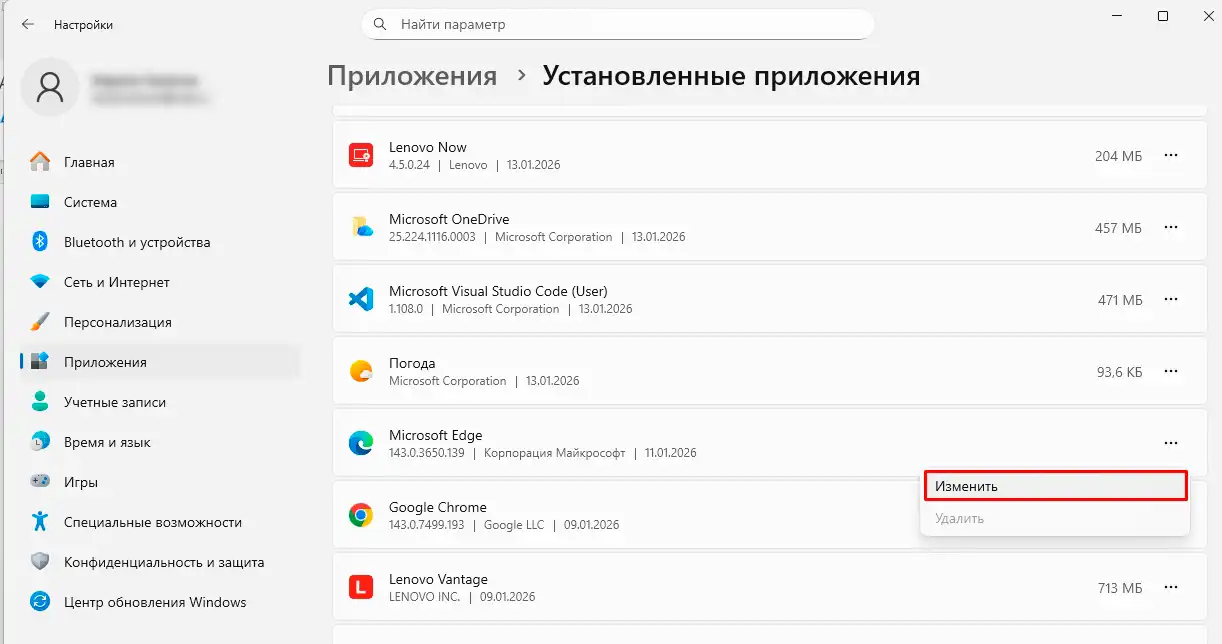Open the ellipsis menu for Microsoft OneDrive
This screenshot has width=1222, height=644.
click(1170, 227)
